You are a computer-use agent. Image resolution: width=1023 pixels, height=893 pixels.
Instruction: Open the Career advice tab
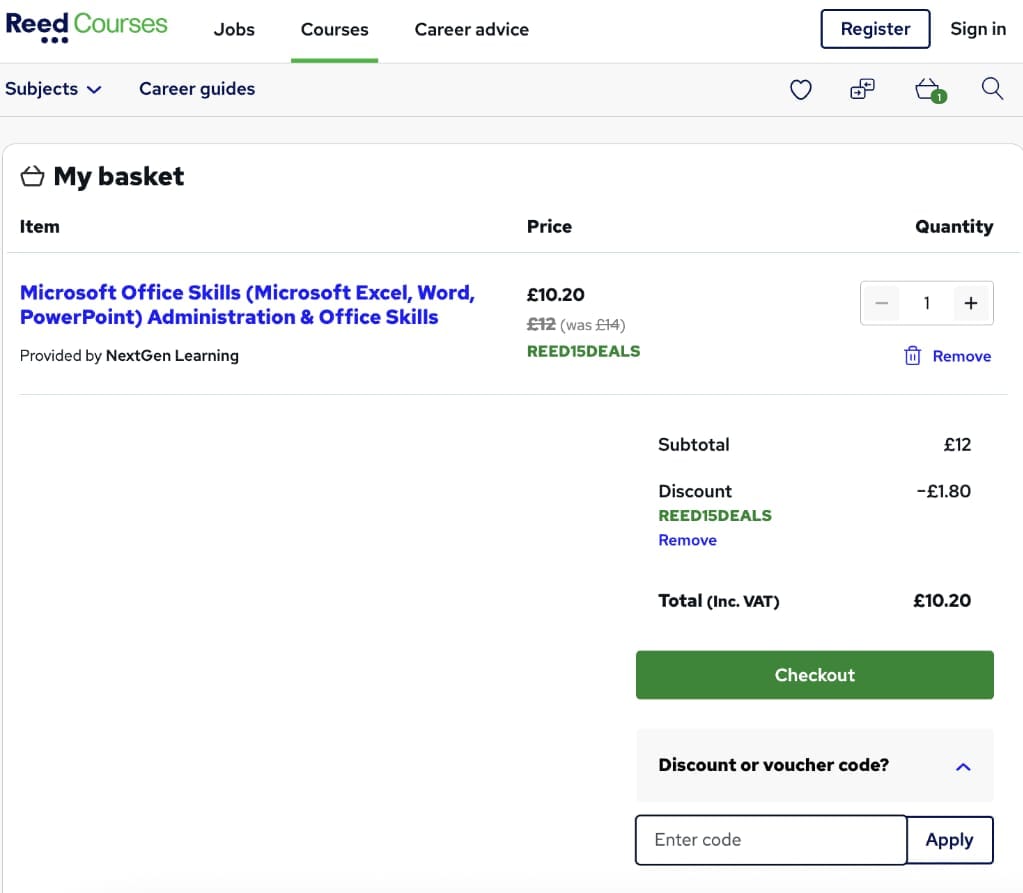click(472, 29)
